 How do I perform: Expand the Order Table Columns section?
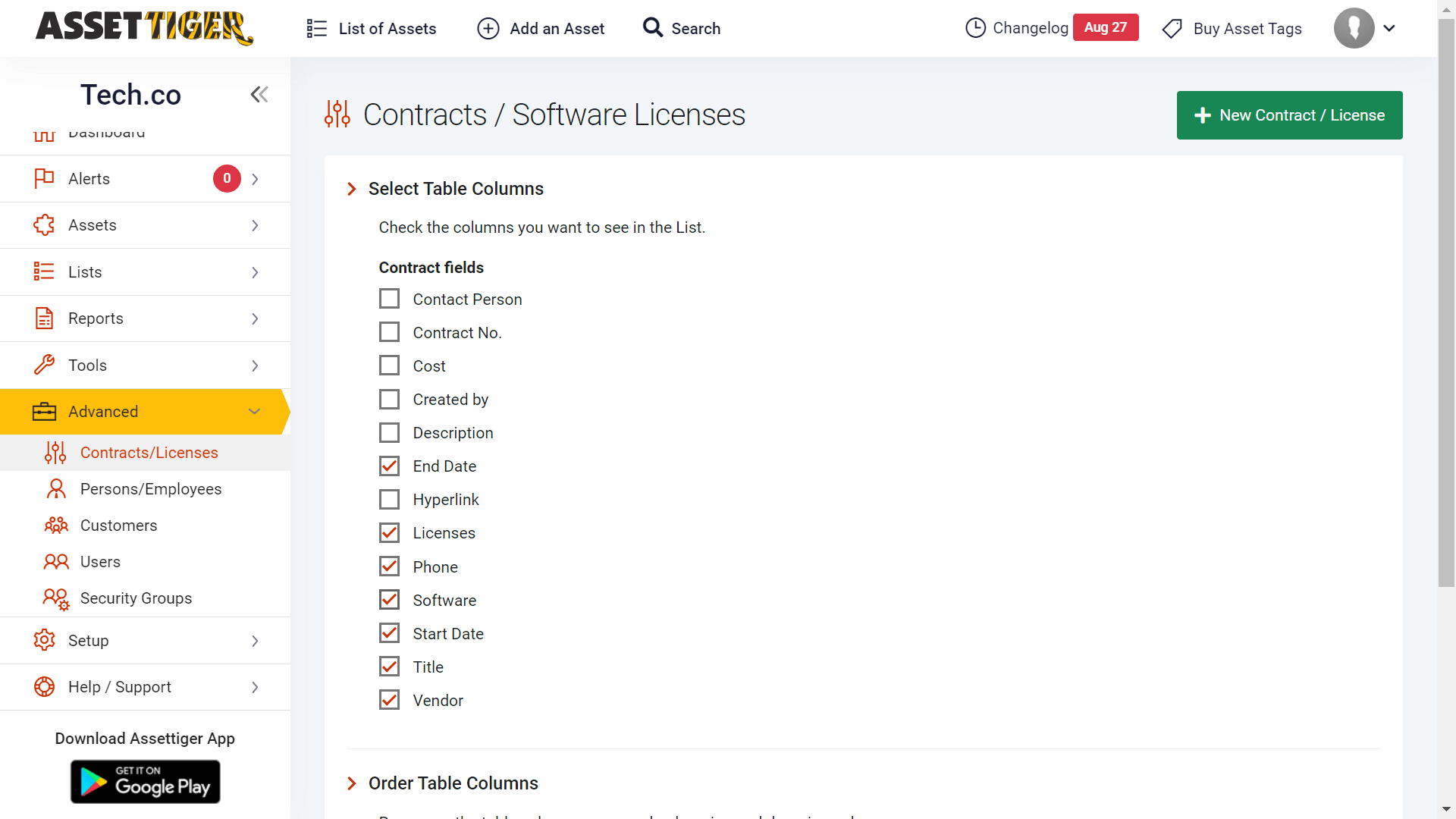pos(453,783)
